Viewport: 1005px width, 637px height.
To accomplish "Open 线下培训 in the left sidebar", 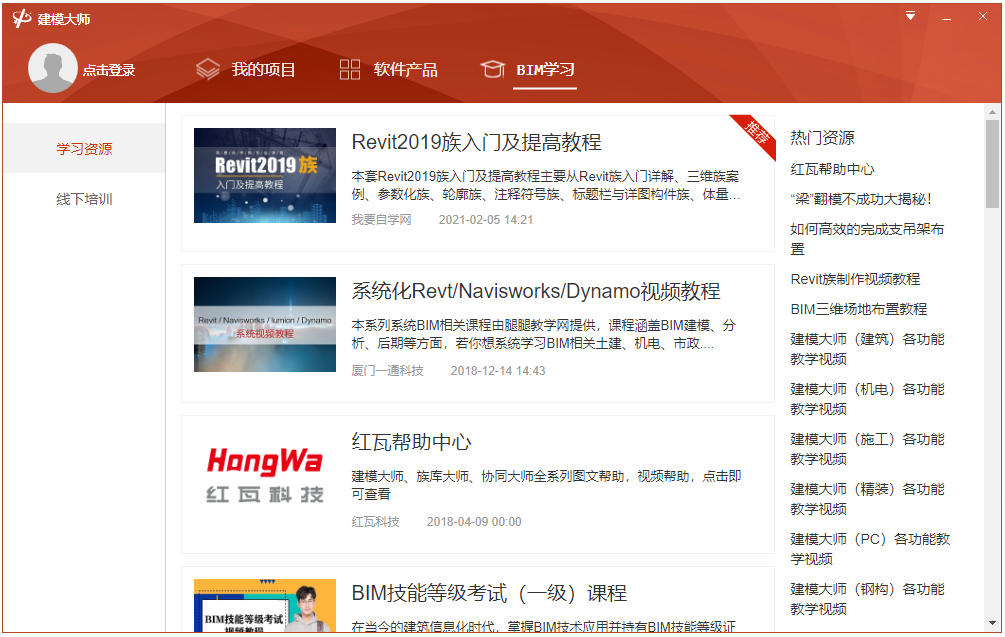I will point(84,199).
